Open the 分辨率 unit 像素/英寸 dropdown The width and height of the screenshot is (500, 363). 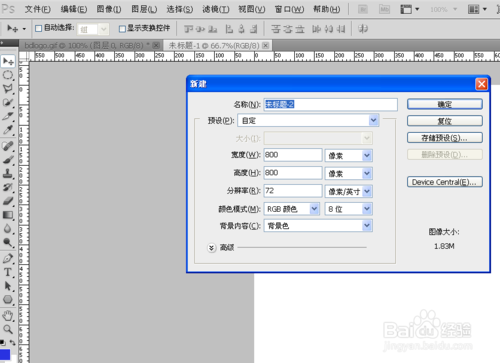click(x=367, y=191)
